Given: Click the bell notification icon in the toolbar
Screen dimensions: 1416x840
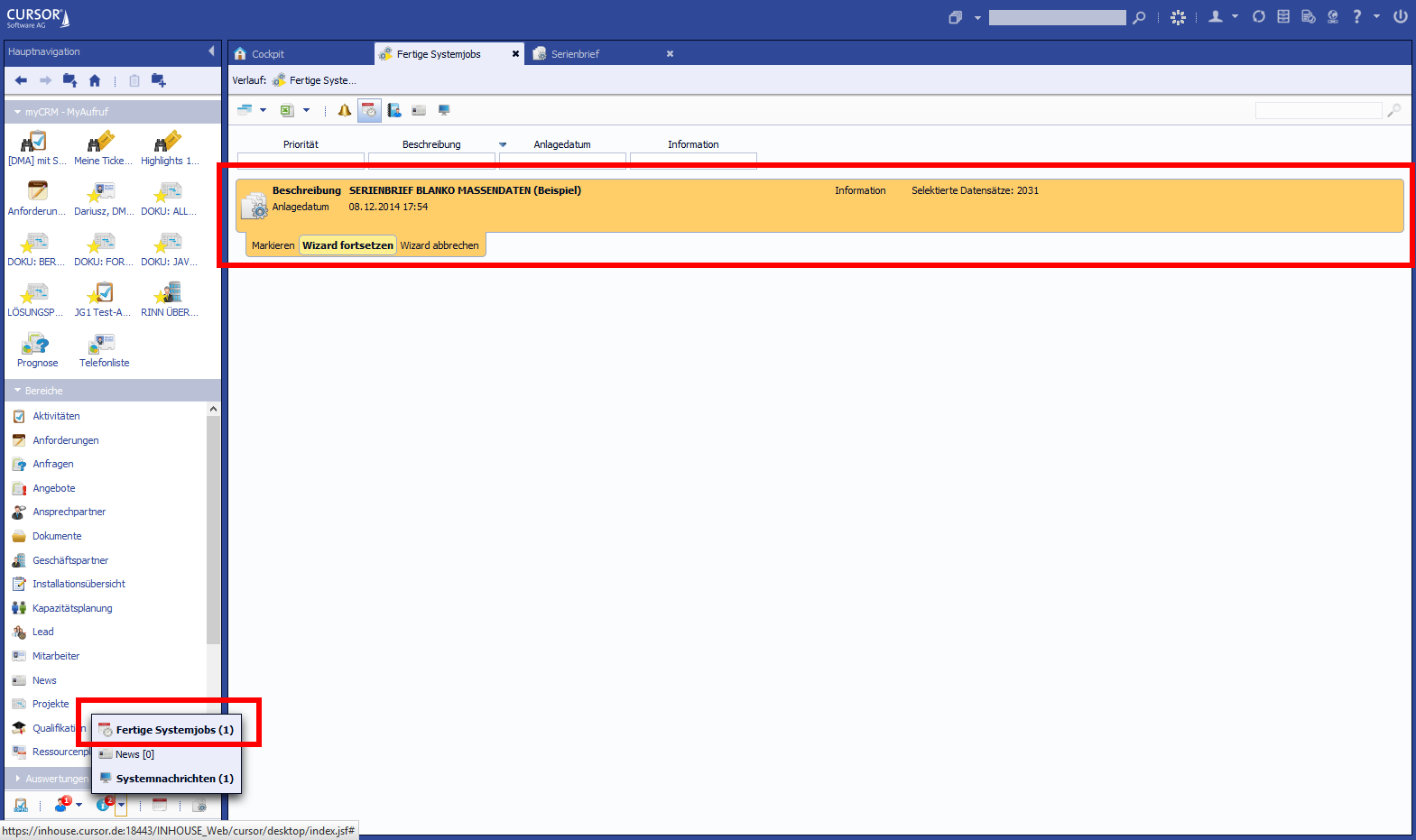Looking at the screenshot, I should tap(344, 110).
